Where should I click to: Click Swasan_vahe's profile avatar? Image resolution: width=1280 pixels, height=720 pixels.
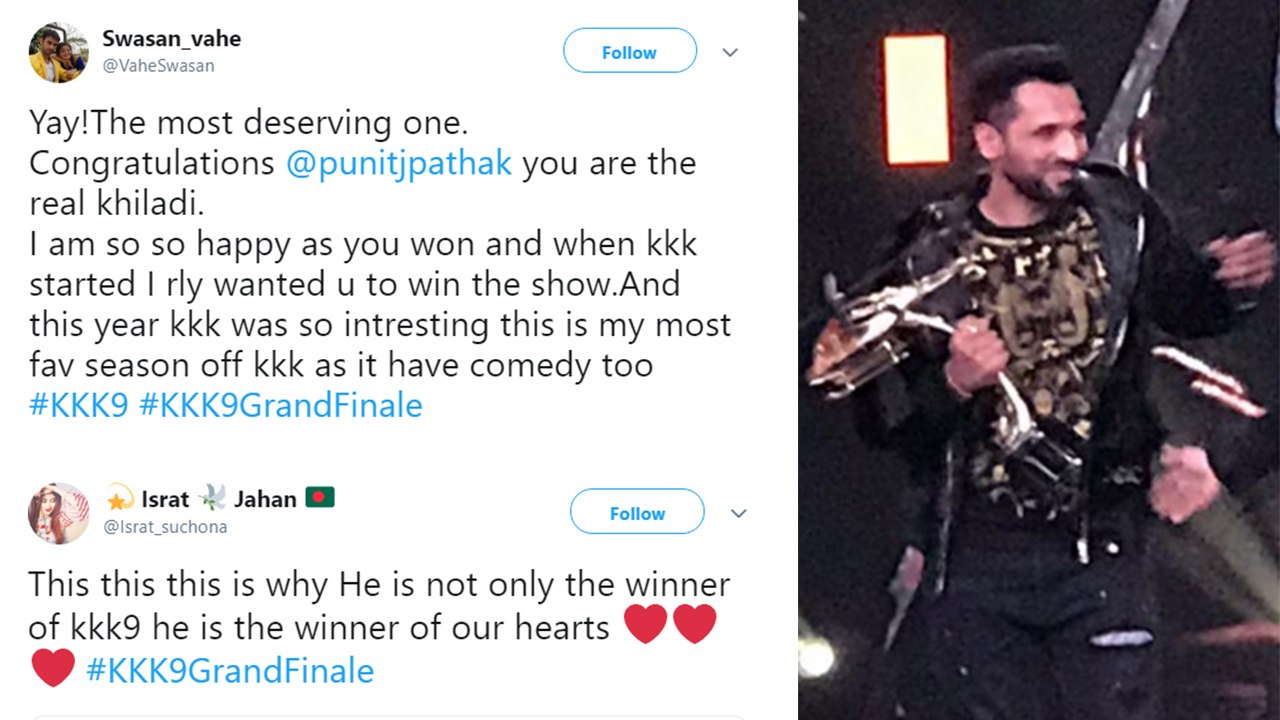click(x=58, y=52)
